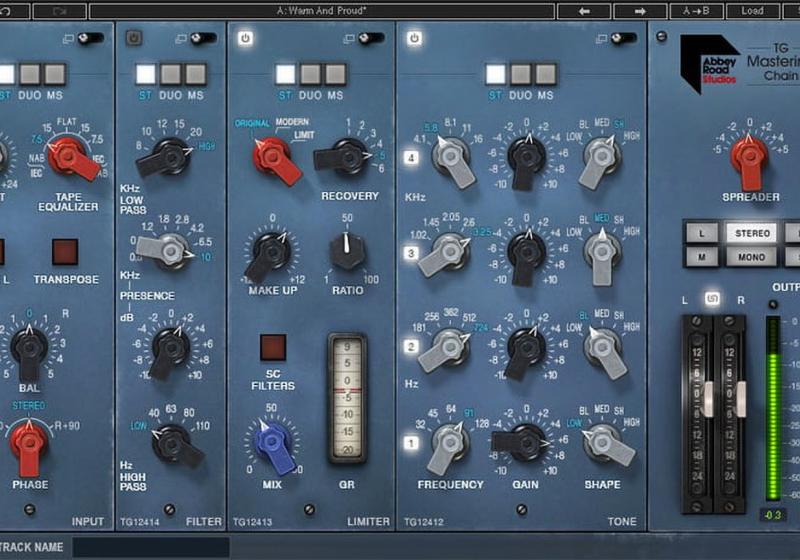
Task: Click the A→B copy button
Action: click(x=698, y=11)
